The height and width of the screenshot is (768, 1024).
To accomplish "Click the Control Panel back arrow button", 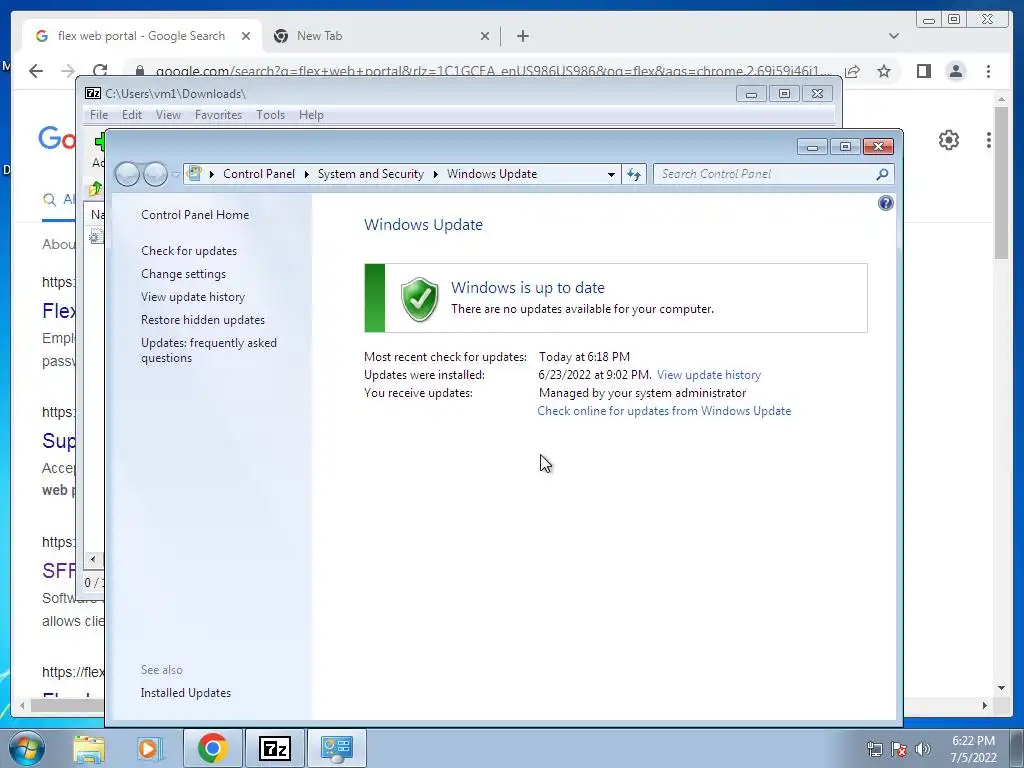I will coord(127,174).
